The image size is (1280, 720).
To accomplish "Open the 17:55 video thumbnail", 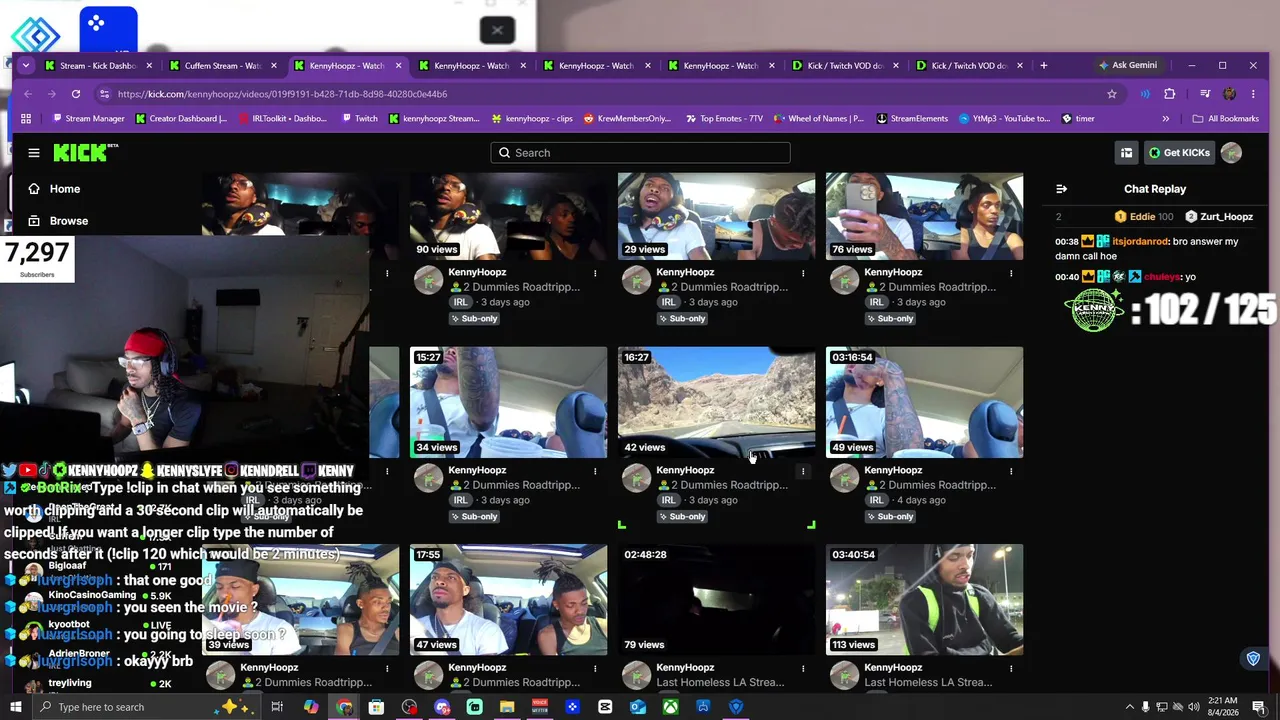I will [x=508, y=600].
